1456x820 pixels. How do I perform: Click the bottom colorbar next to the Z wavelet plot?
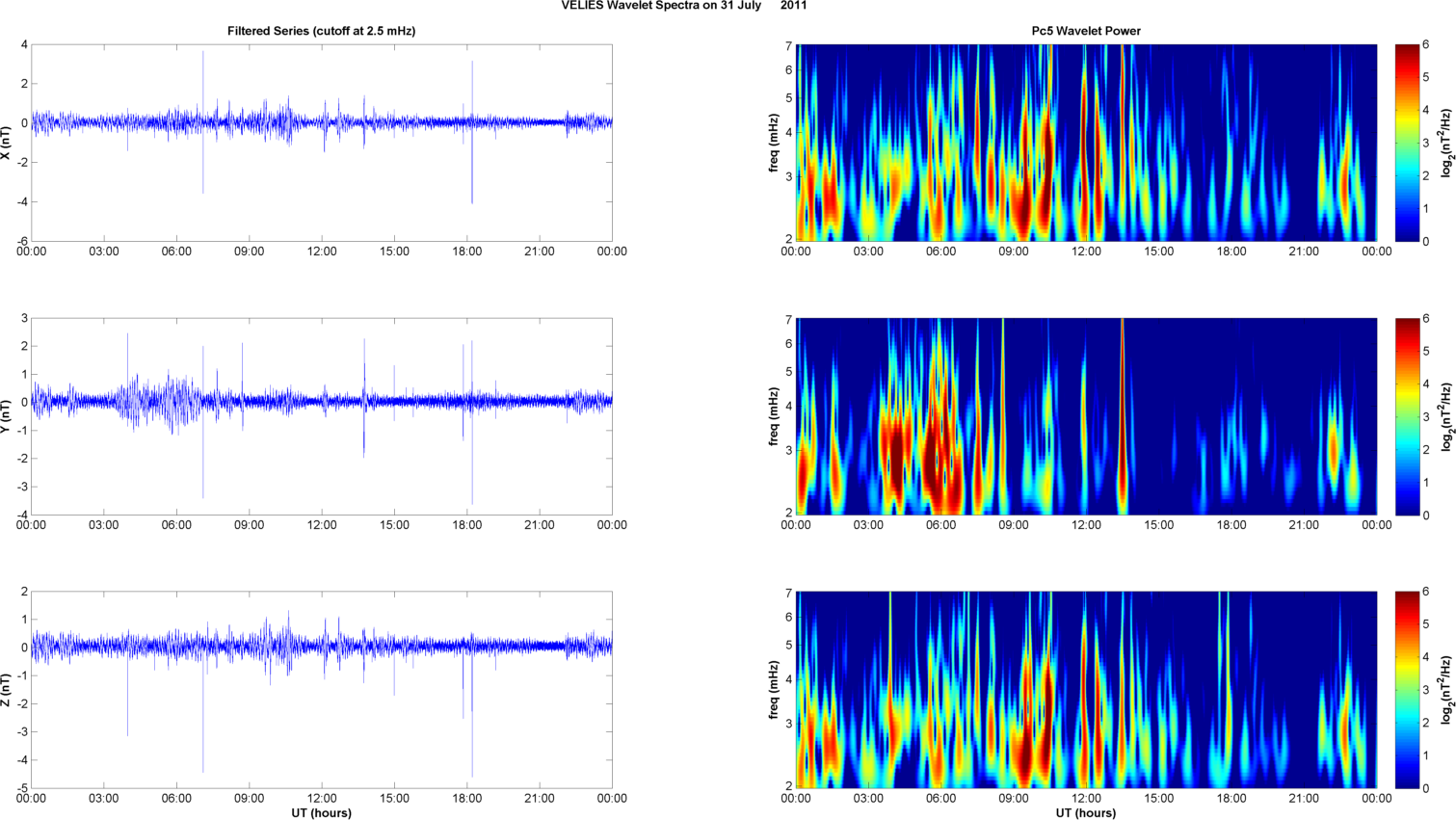(x=1407, y=690)
